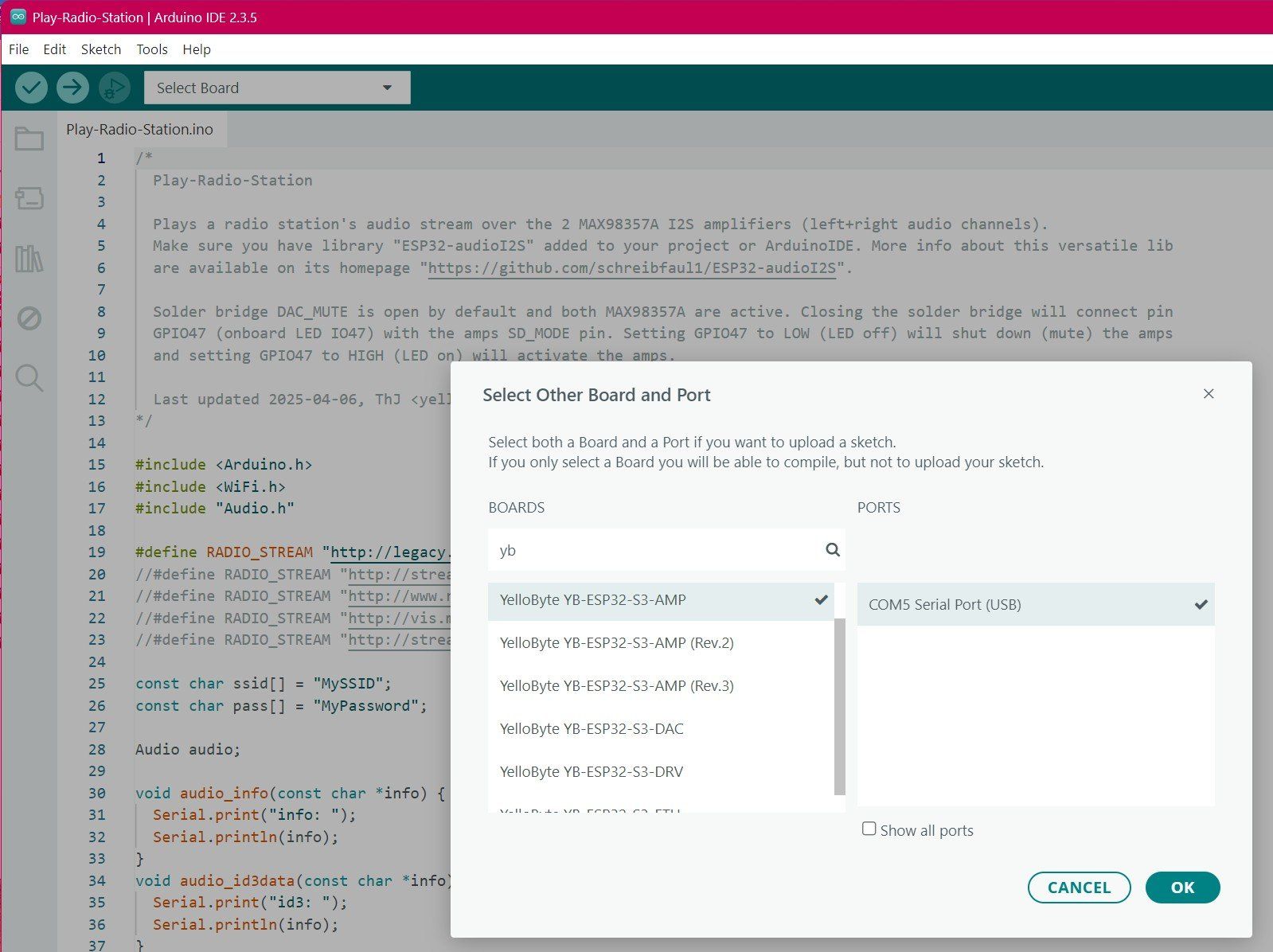Click the #include <WiFi.h> line
The width and height of the screenshot is (1273, 952).
coord(210,486)
